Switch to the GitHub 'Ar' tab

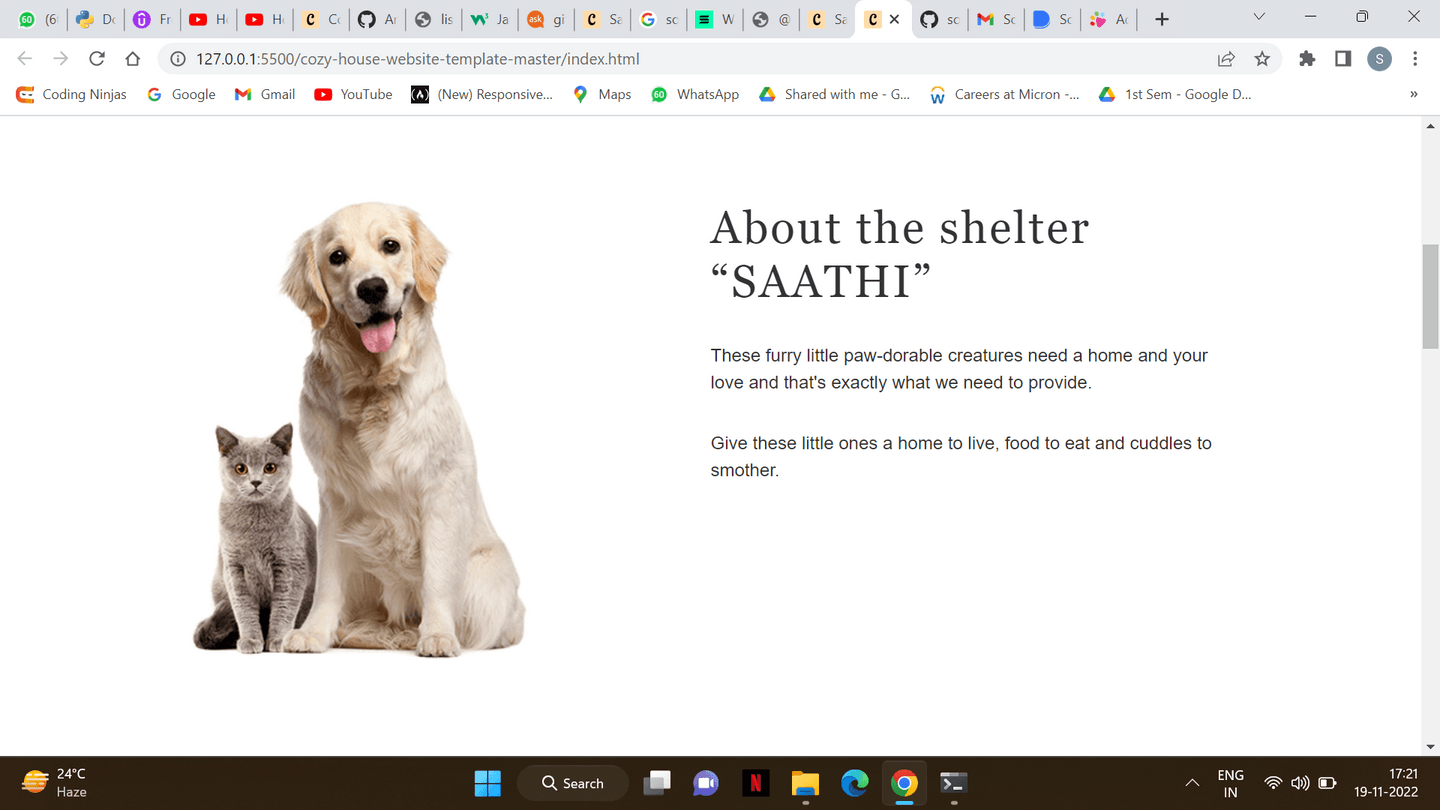[x=378, y=19]
